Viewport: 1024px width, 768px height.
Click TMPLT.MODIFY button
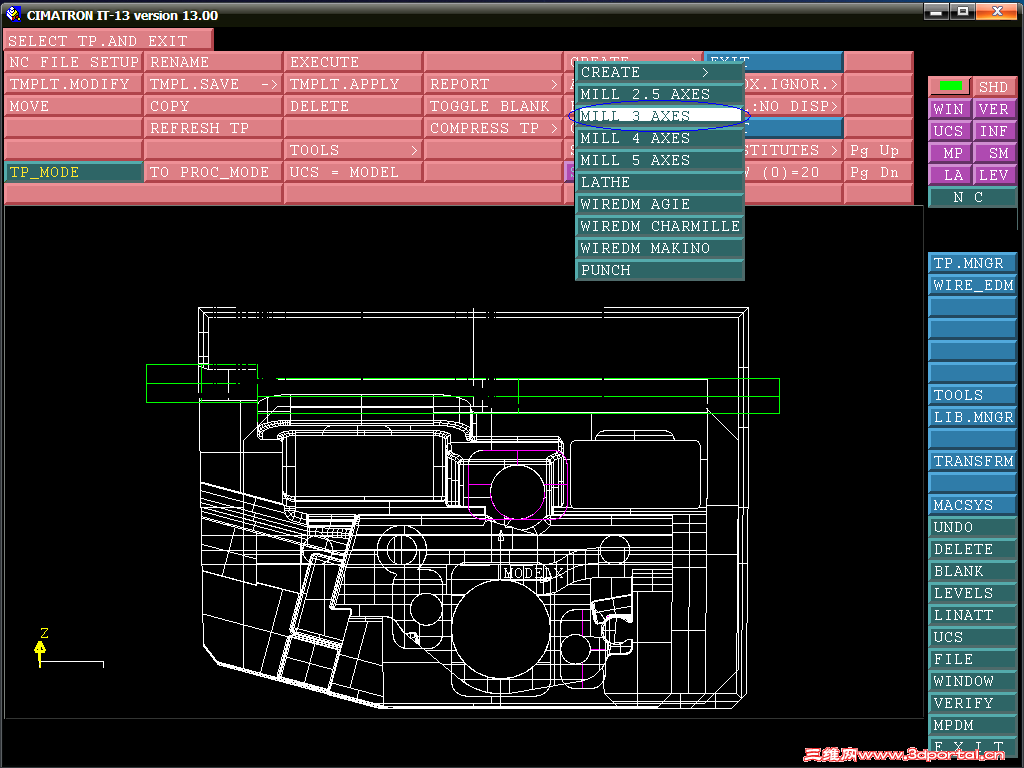[x=73, y=84]
